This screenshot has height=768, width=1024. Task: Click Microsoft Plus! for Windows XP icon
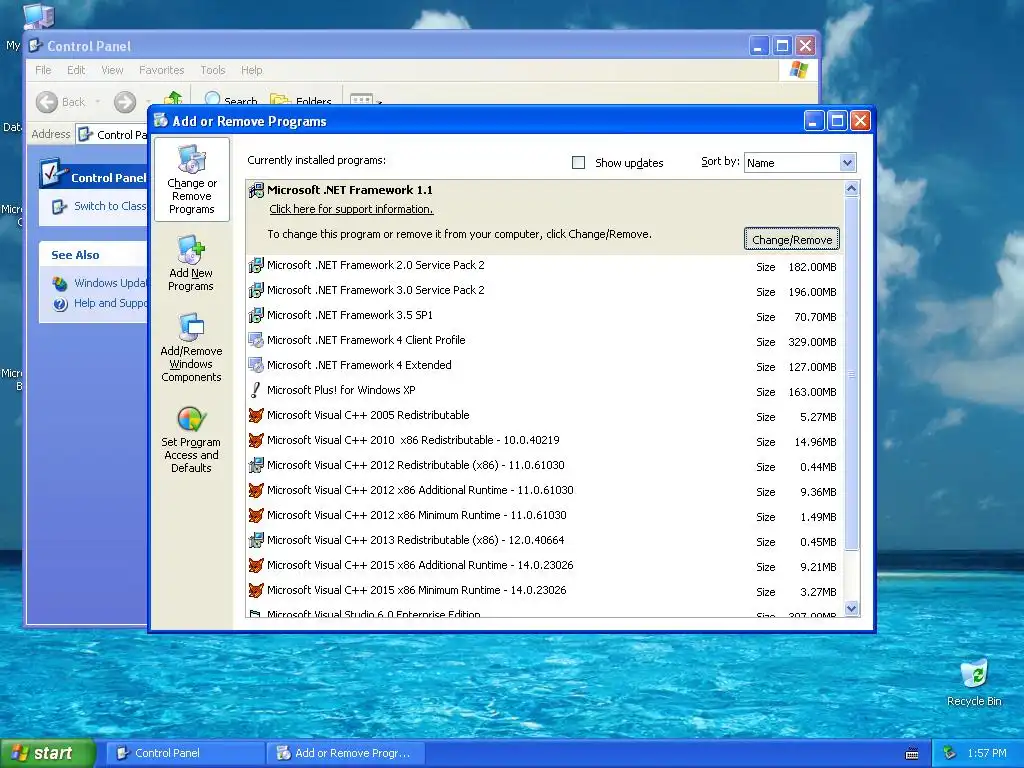256,390
